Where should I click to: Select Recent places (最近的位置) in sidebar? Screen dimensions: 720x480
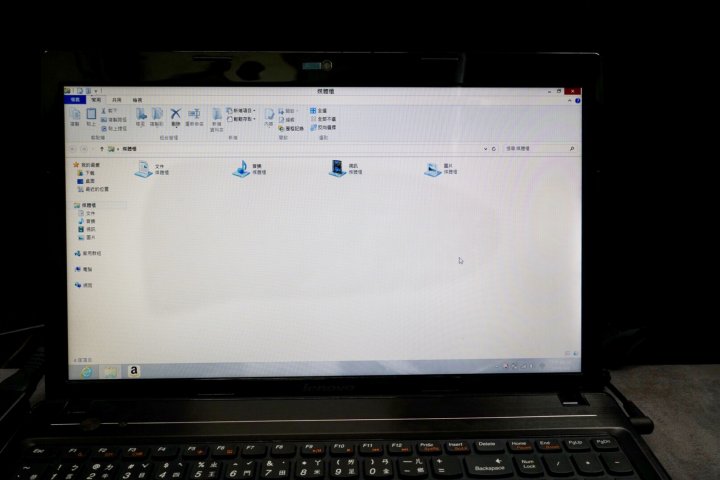coord(93,189)
